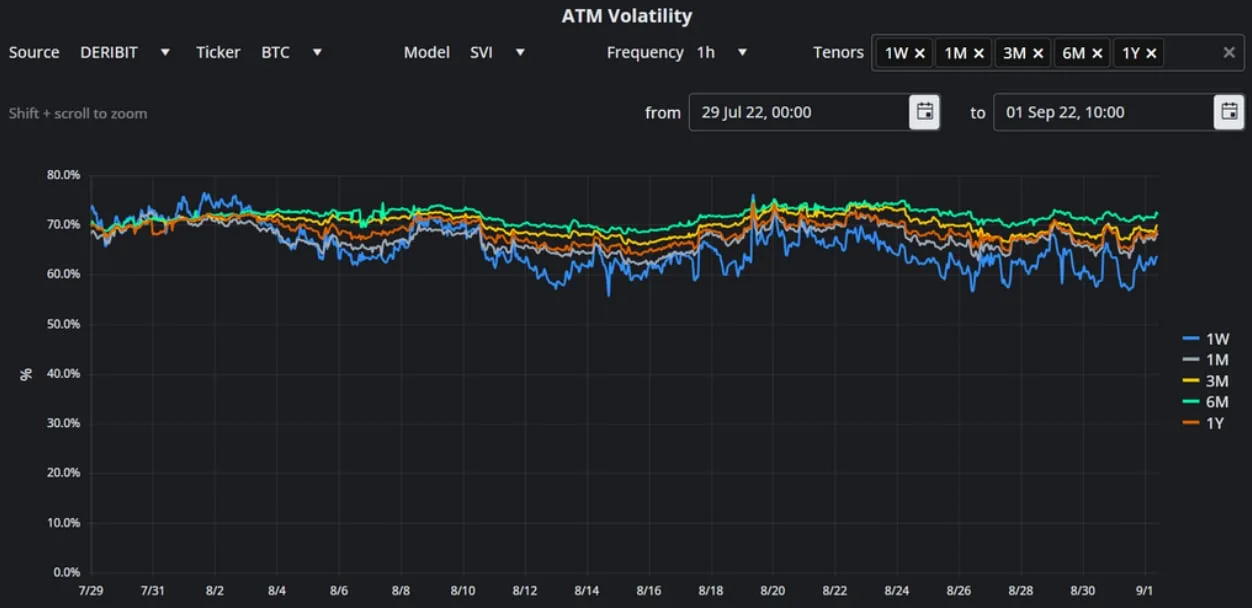
Task: Click the 7/29 x-axis date label
Action: (91, 590)
